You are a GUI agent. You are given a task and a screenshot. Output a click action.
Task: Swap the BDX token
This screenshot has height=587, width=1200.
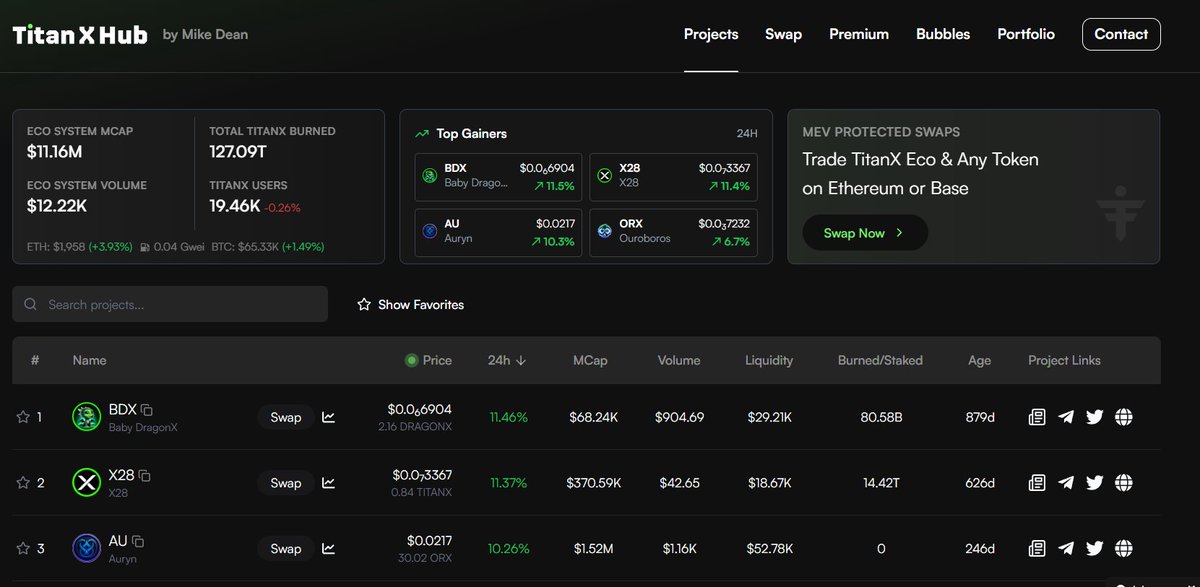tap(286, 417)
